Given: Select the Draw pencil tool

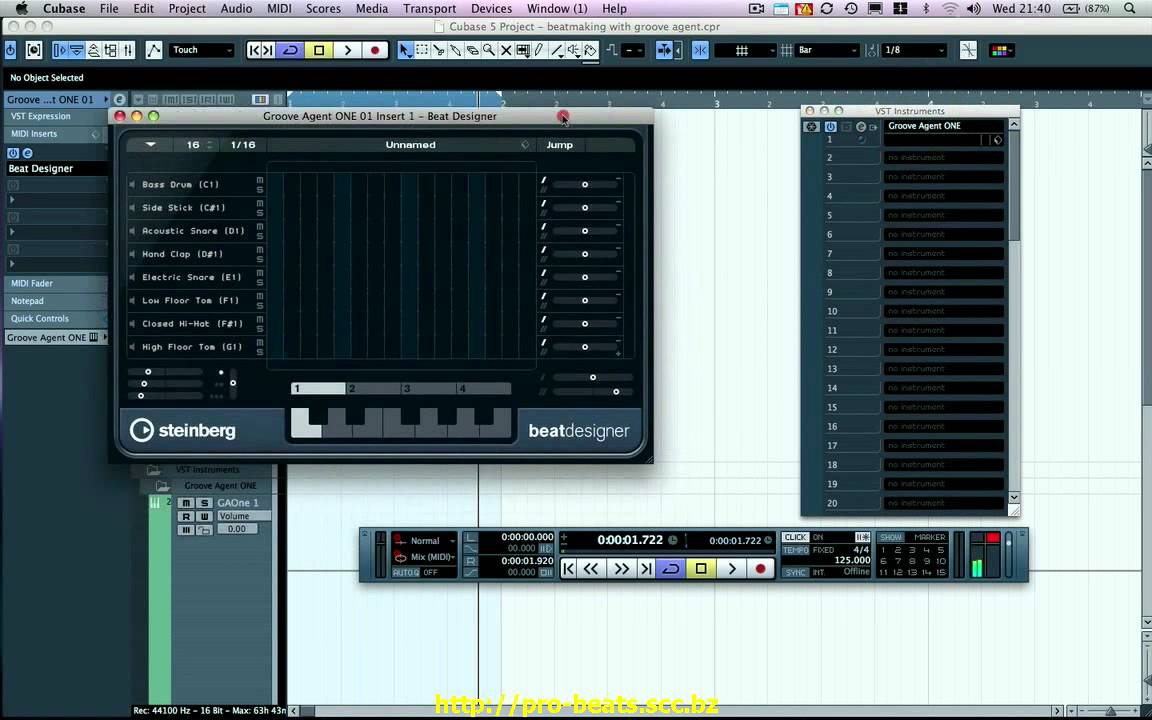Looking at the screenshot, I should pos(540,50).
